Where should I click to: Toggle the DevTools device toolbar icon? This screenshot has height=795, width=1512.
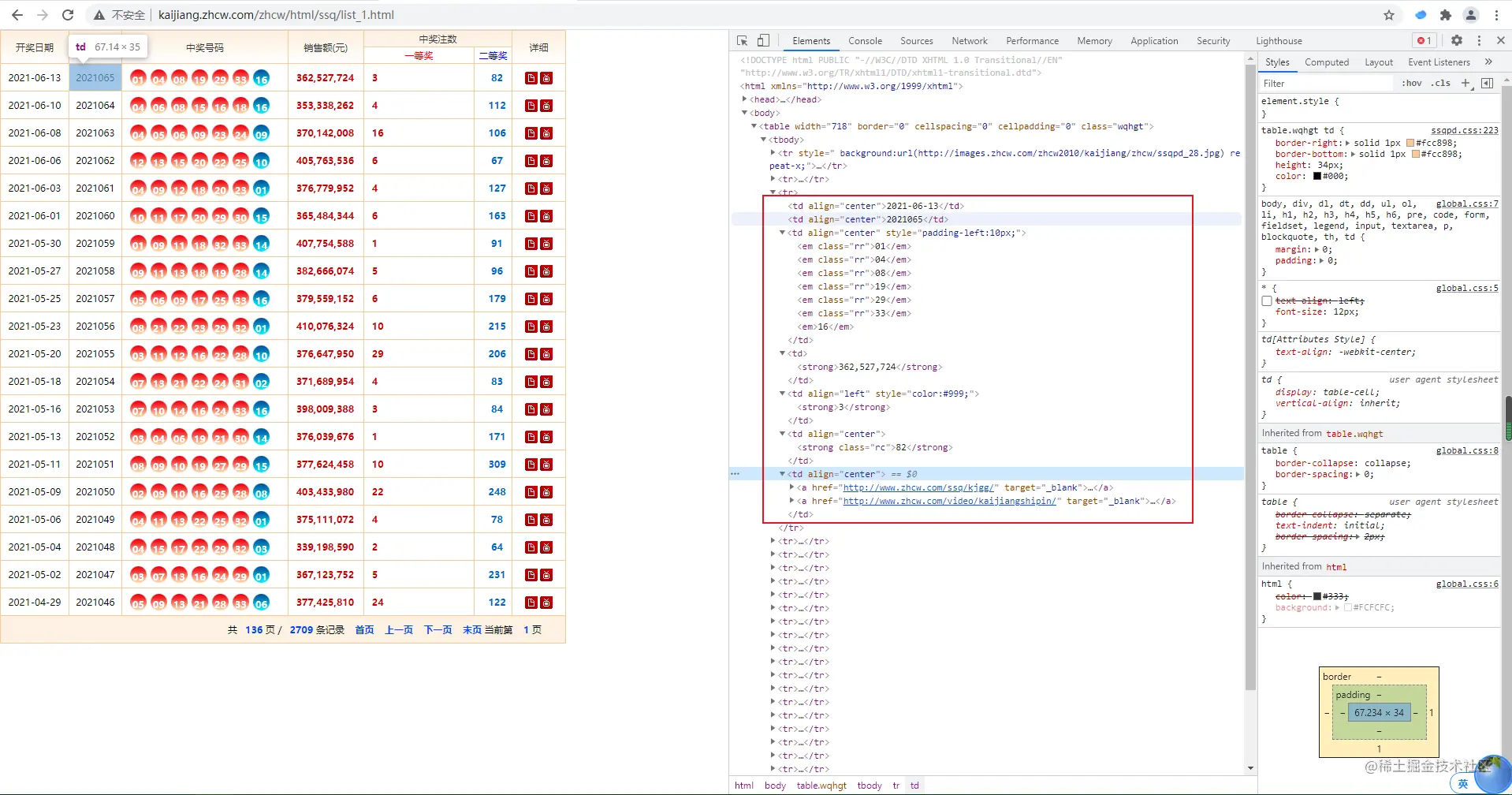[763, 41]
